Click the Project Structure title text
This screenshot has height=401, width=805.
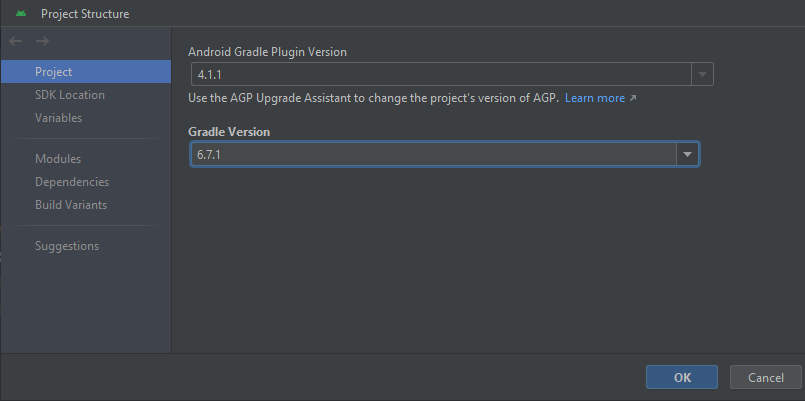85,14
